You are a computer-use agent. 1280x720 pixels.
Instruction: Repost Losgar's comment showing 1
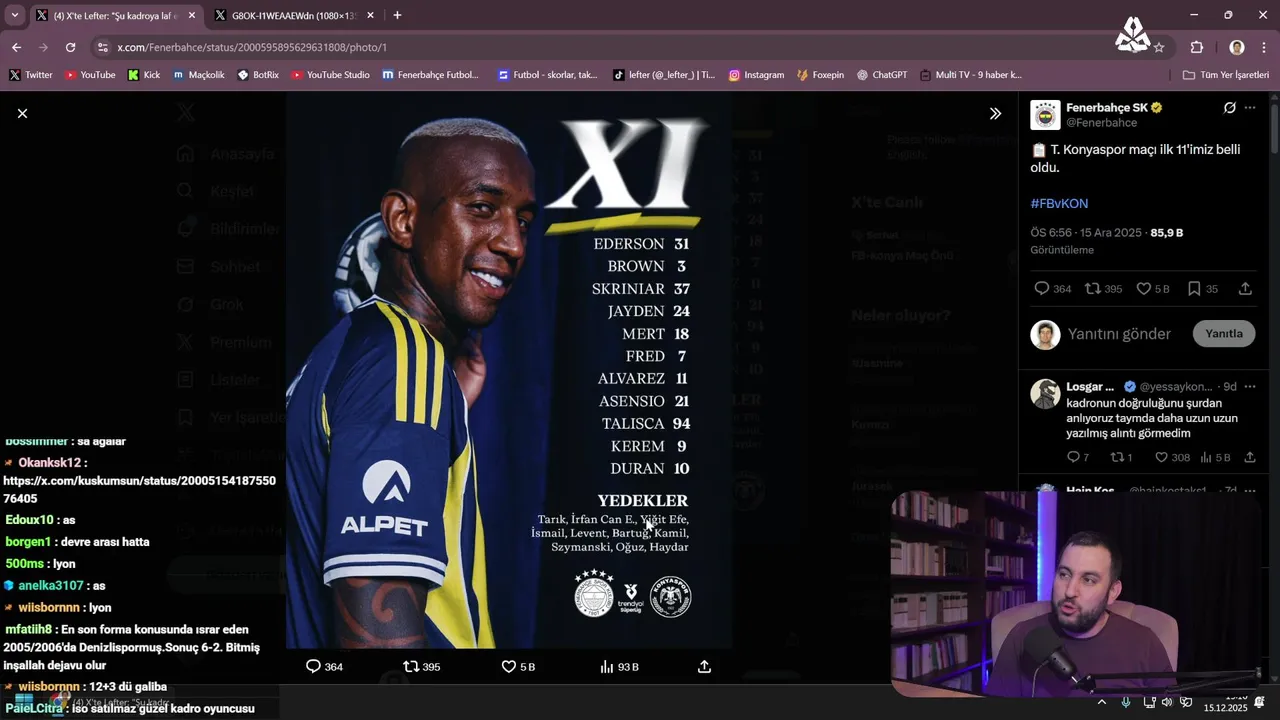pyautogui.click(x=1117, y=457)
